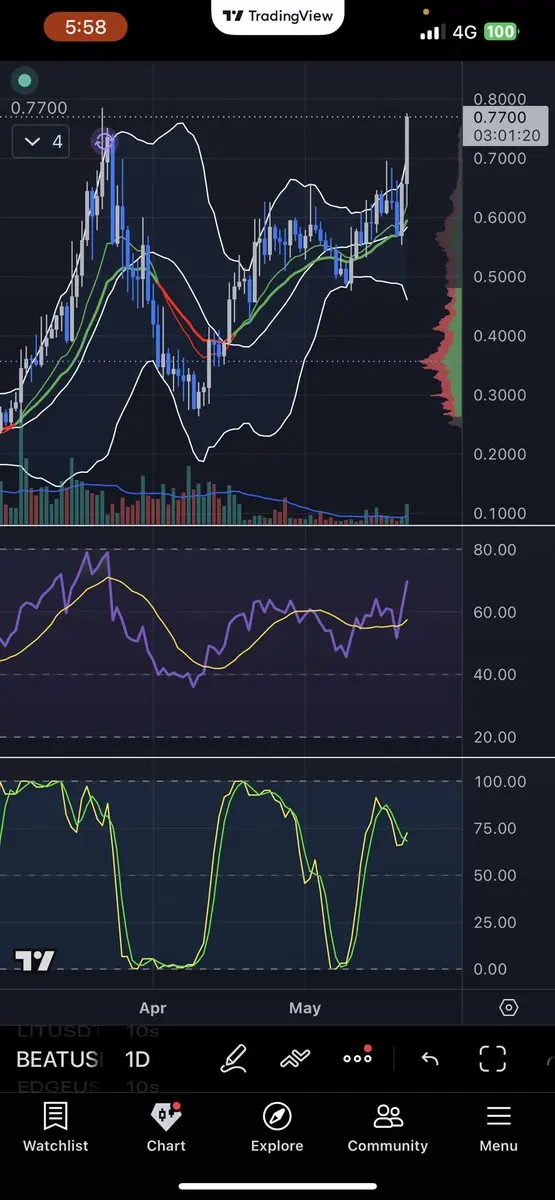Image resolution: width=555 pixels, height=1200 pixels.
Task: Tap the 0.7700 high price label at left
Action: [38, 107]
